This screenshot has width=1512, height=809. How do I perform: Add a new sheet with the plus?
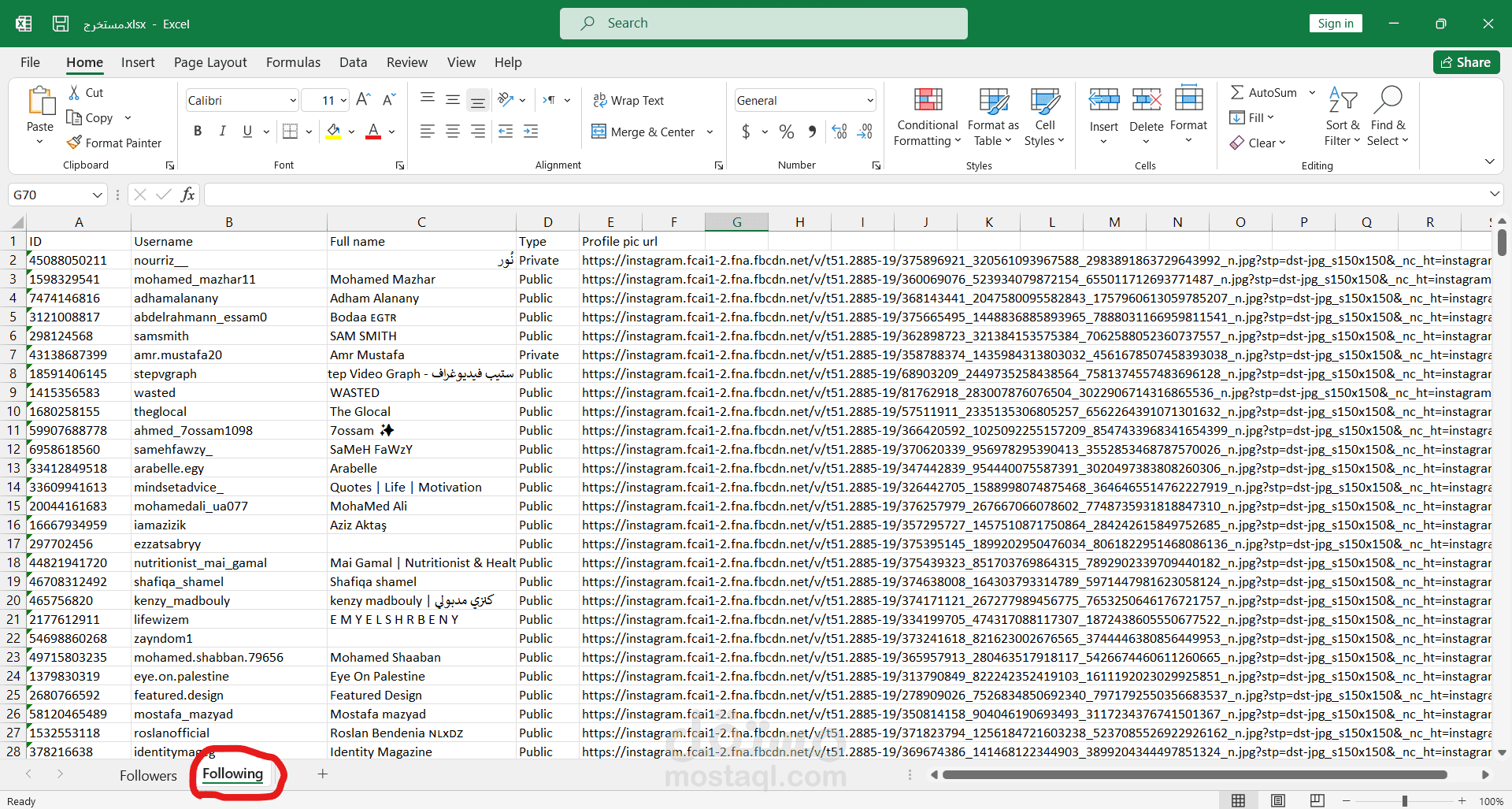click(322, 774)
